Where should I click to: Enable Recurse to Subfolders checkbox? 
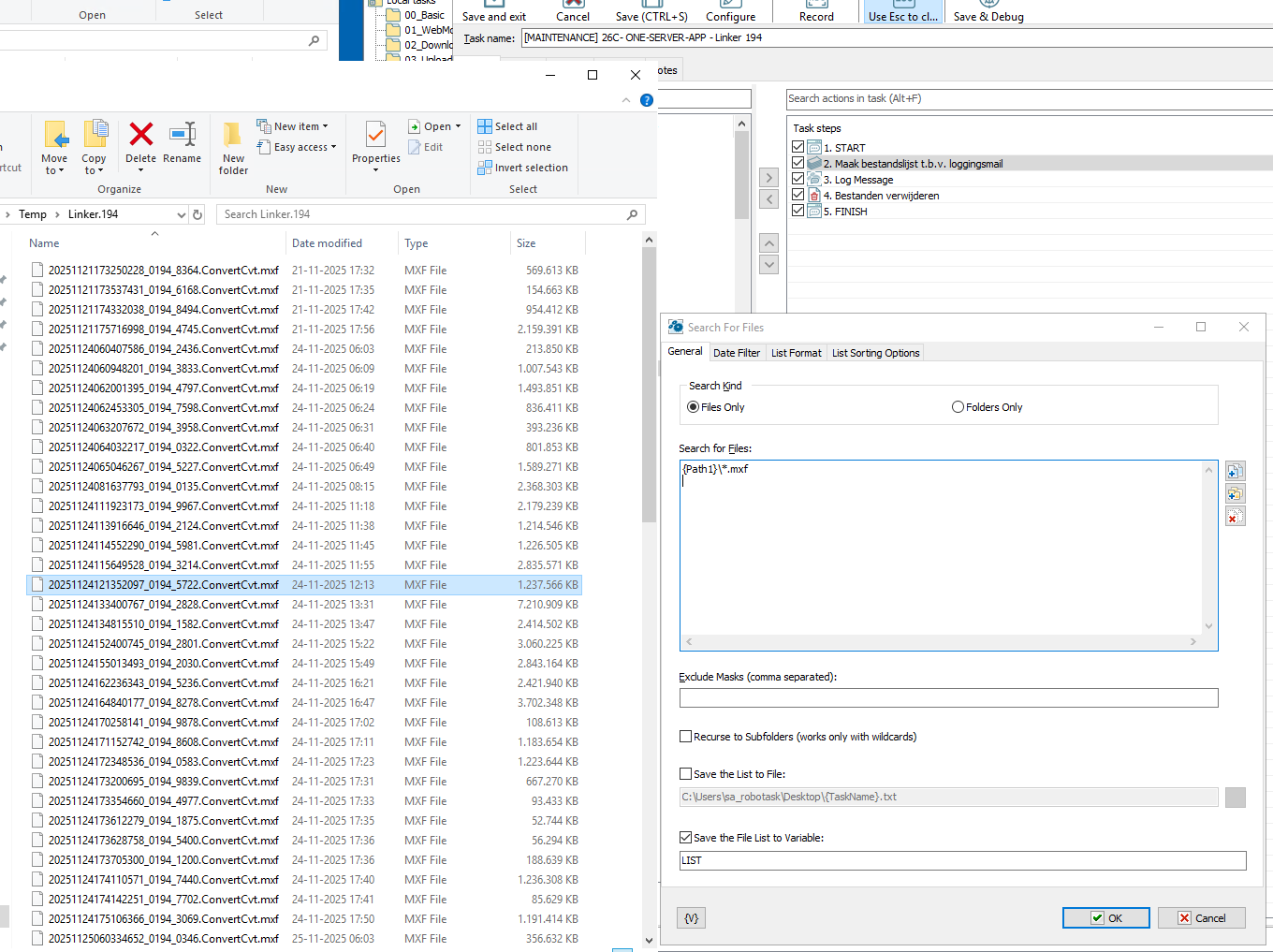pos(686,737)
